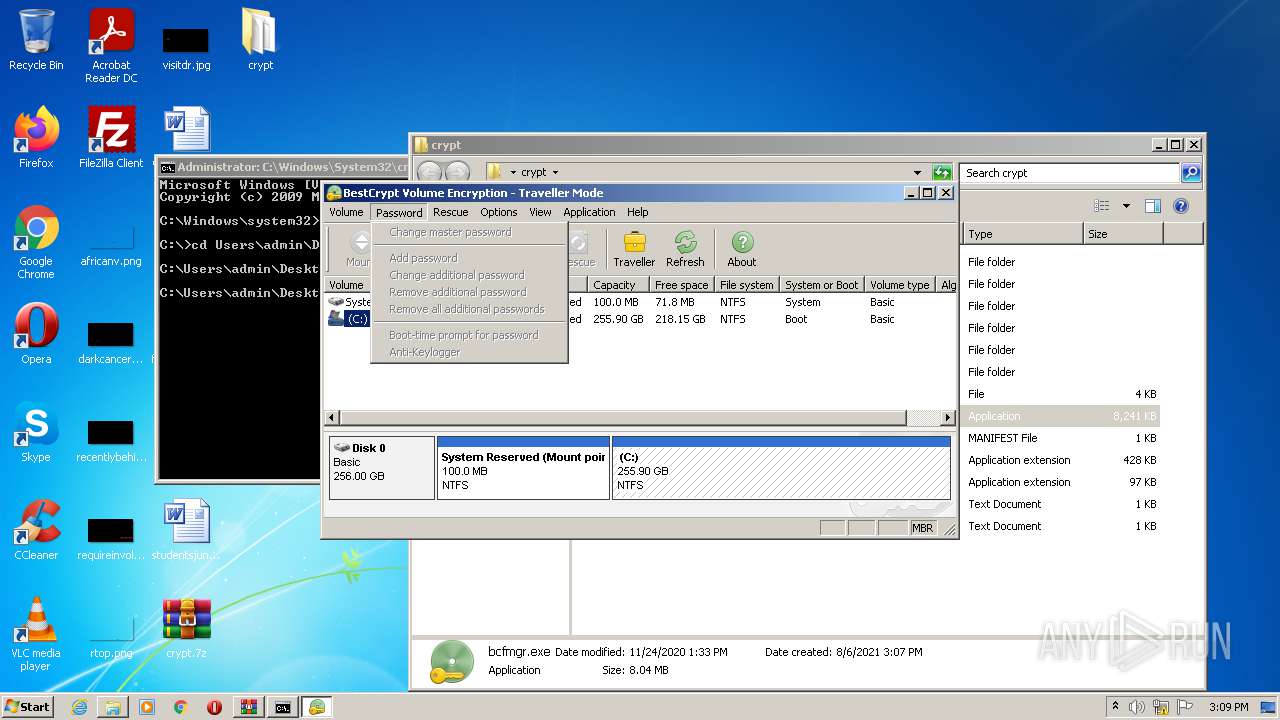The width and height of the screenshot is (1280, 720).
Task: Select the FileZilla Client desktop icon
Action: 111,138
